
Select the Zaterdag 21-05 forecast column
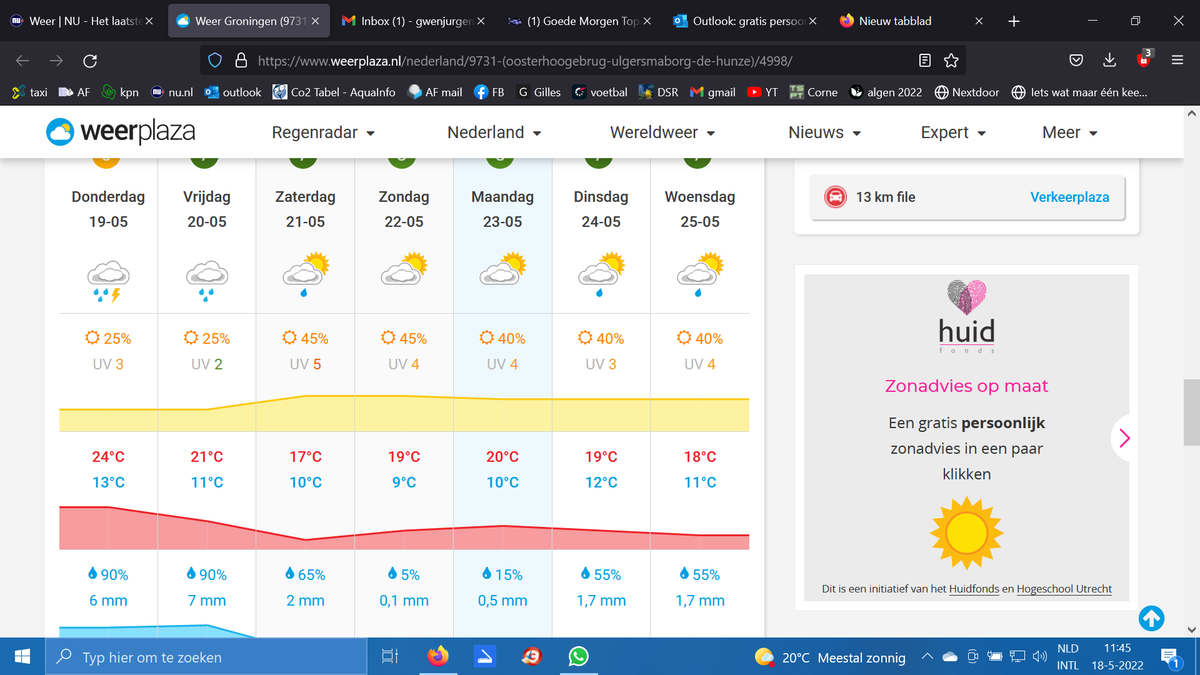(x=305, y=209)
